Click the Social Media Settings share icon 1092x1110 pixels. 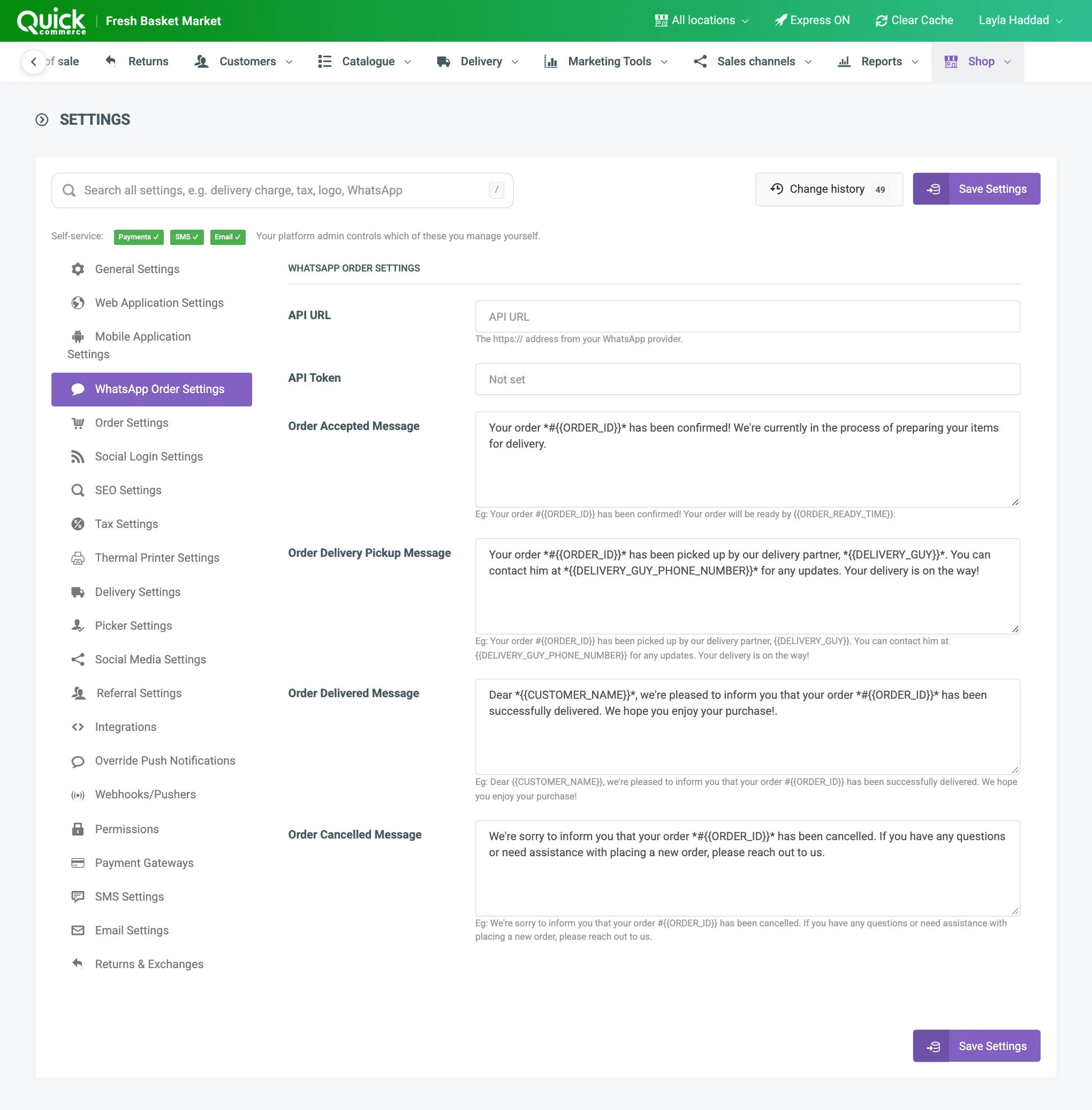78,660
